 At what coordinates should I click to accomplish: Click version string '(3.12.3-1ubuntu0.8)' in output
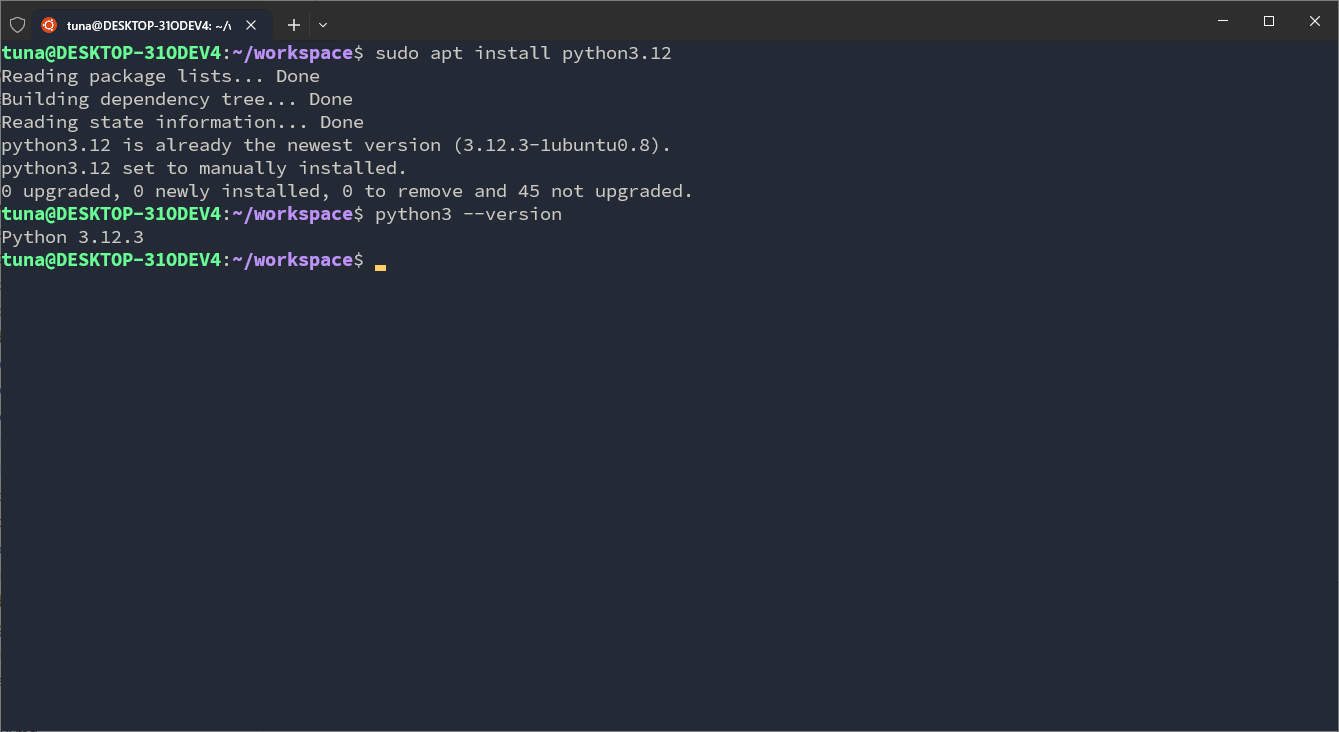coord(561,145)
